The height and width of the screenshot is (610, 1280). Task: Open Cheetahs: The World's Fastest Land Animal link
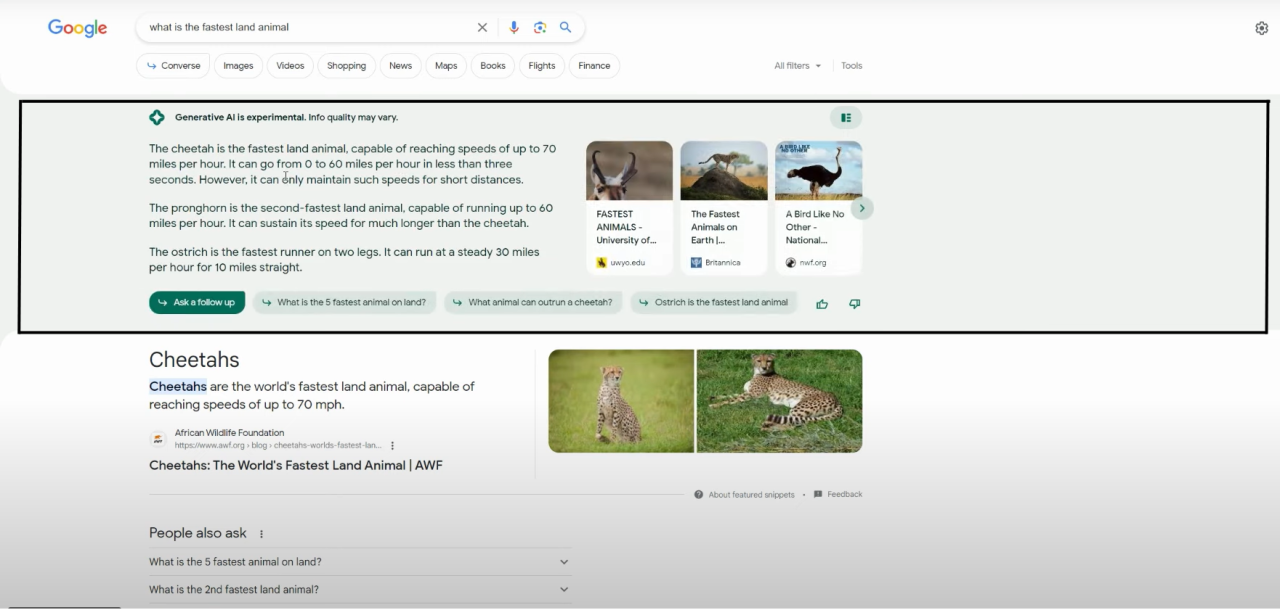pyautogui.click(x=295, y=465)
